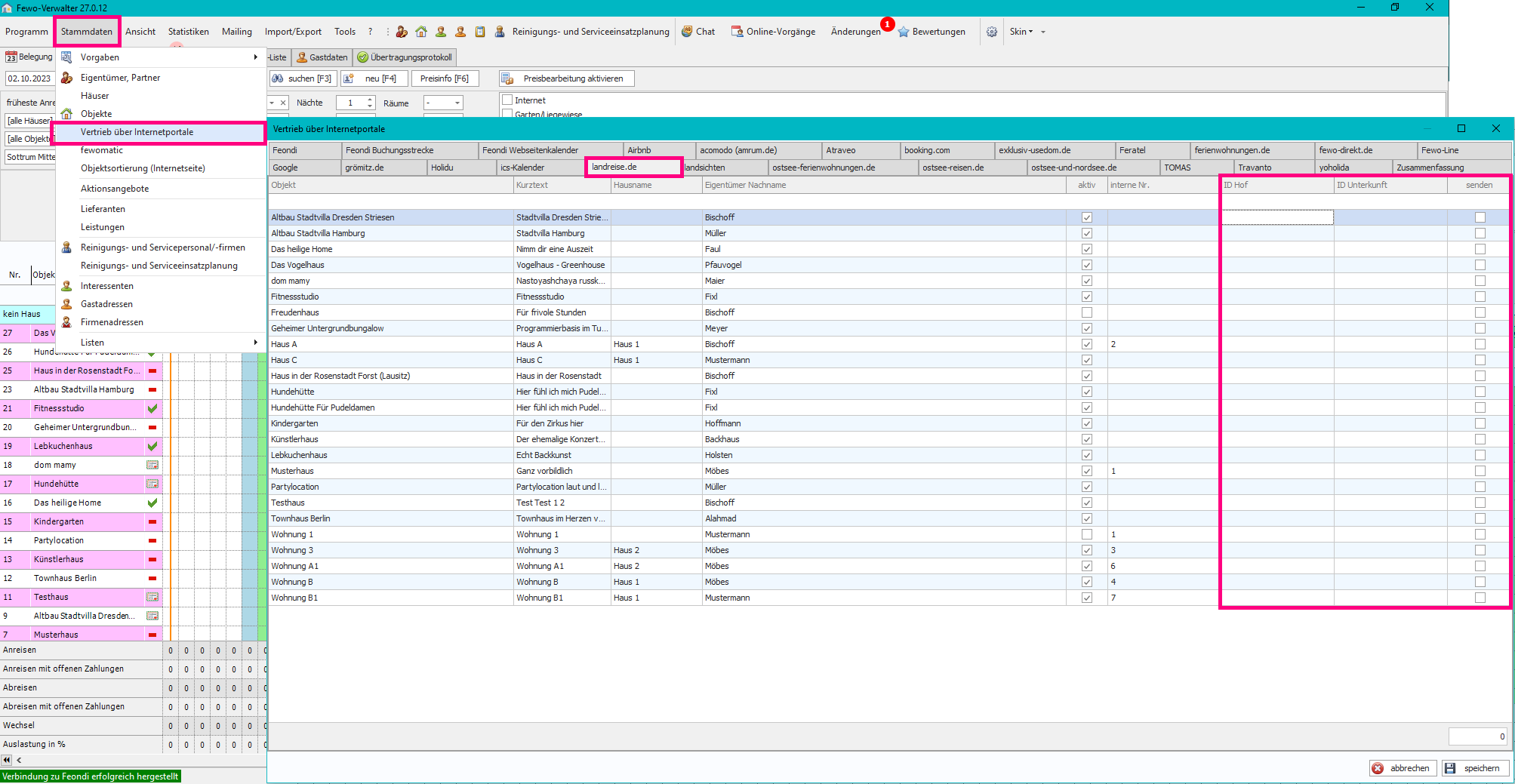
Task: Click ID Hof cell for Altbau Stadtvilla Dresden Striesen
Action: tap(1277, 217)
